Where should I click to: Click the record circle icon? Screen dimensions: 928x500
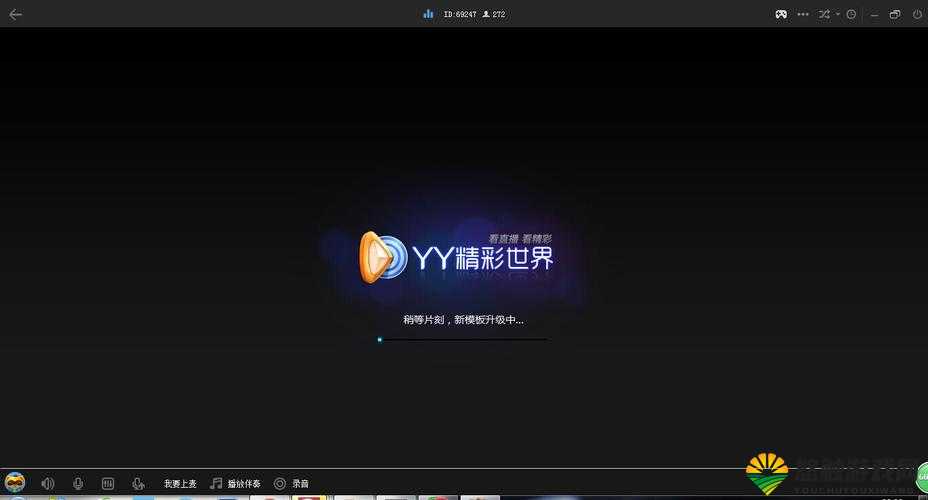(x=279, y=483)
